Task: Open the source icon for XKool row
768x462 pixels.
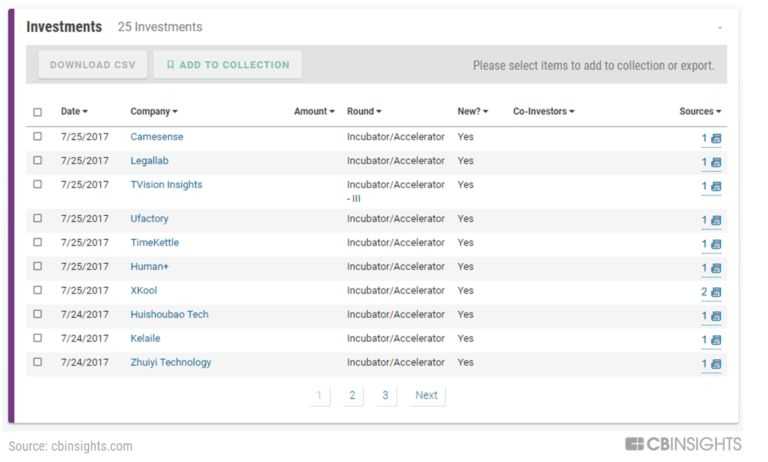Action: tap(715, 292)
